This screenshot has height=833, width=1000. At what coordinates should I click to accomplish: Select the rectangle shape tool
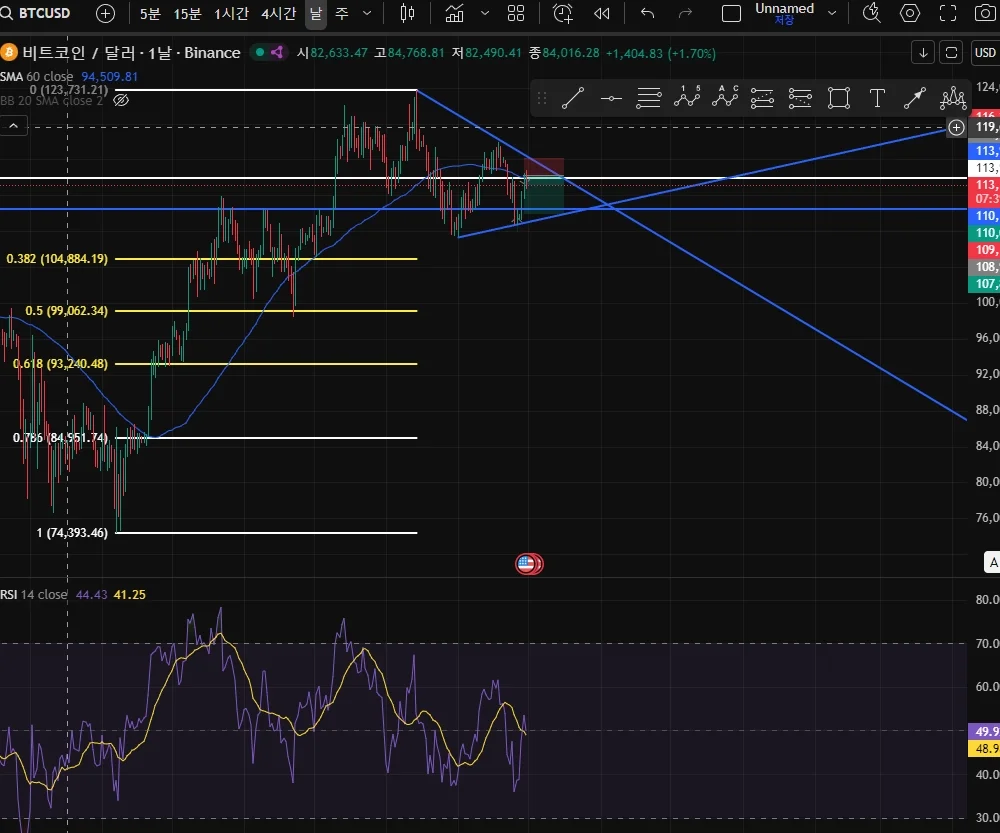click(x=839, y=98)
